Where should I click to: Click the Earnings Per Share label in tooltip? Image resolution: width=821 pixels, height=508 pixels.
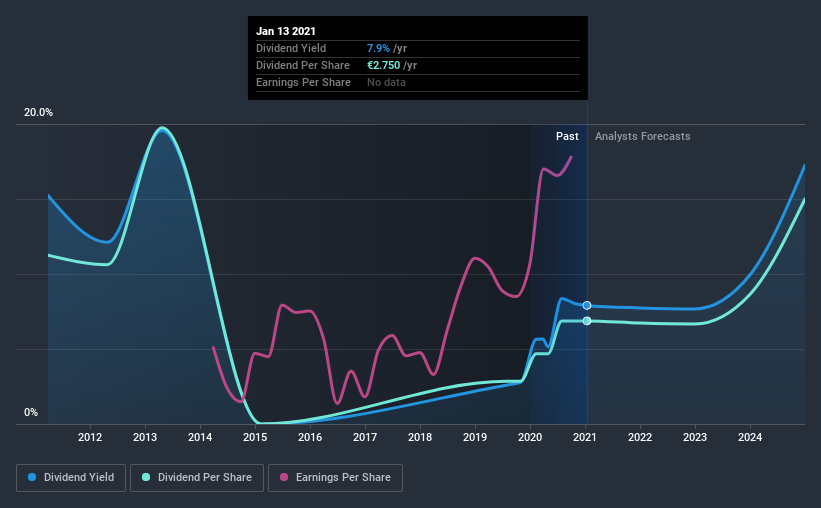[x=303, y=82]
